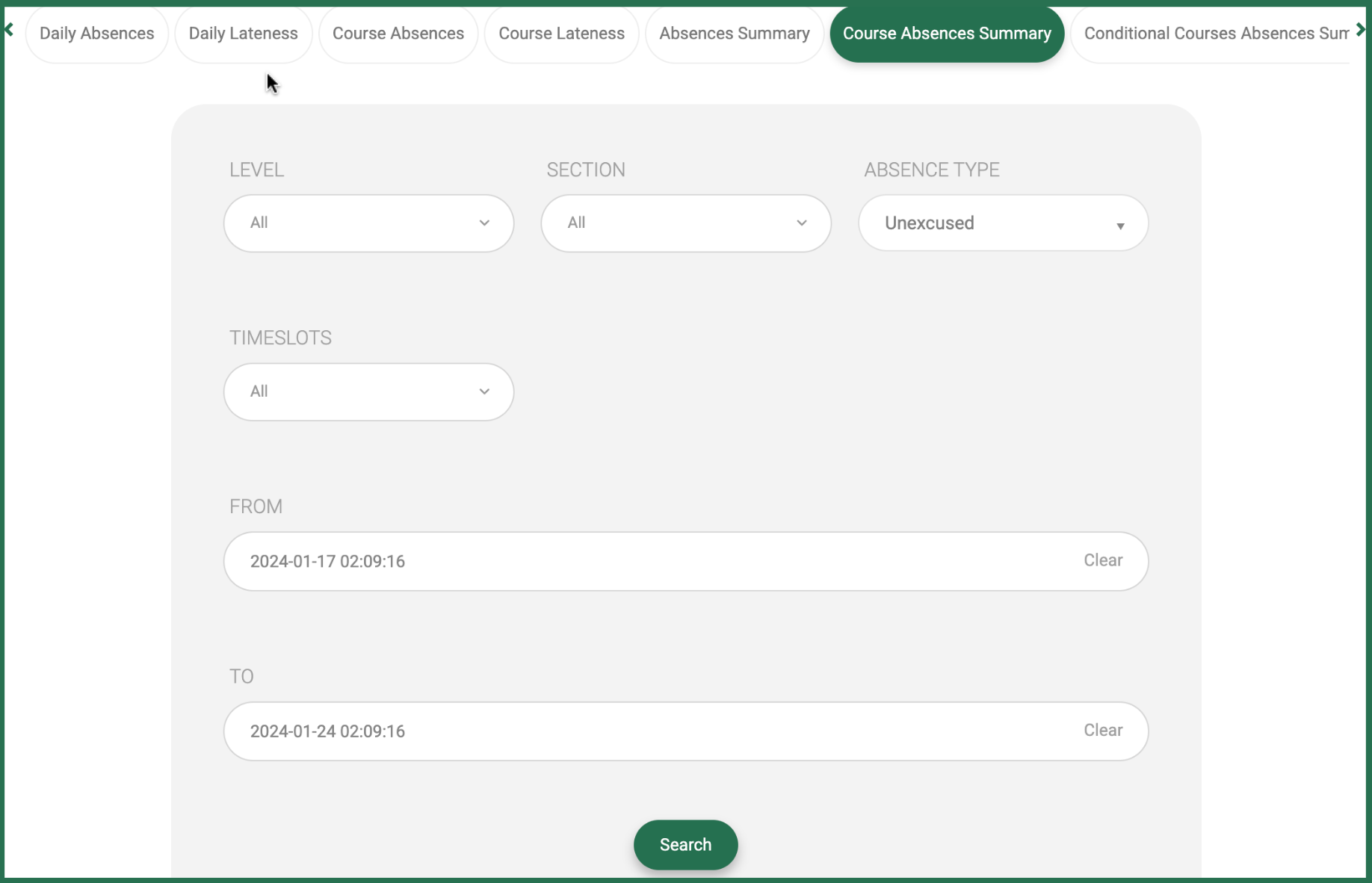Viewport: 1372px width, 883px height.
Task: Open the Course Absences tab
Action: pos(398,34)
